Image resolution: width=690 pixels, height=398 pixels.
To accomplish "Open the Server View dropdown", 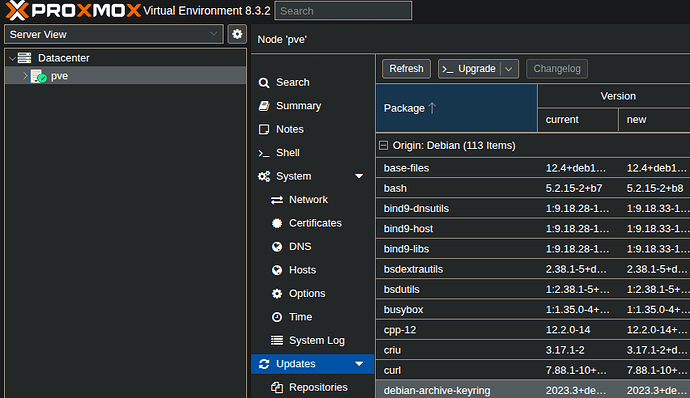I will (114, 34).
